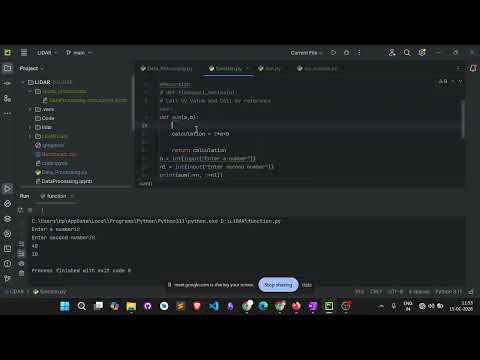Switch to the fourth editor tab
Screen dimensions: 480x360
click(317, 69)
